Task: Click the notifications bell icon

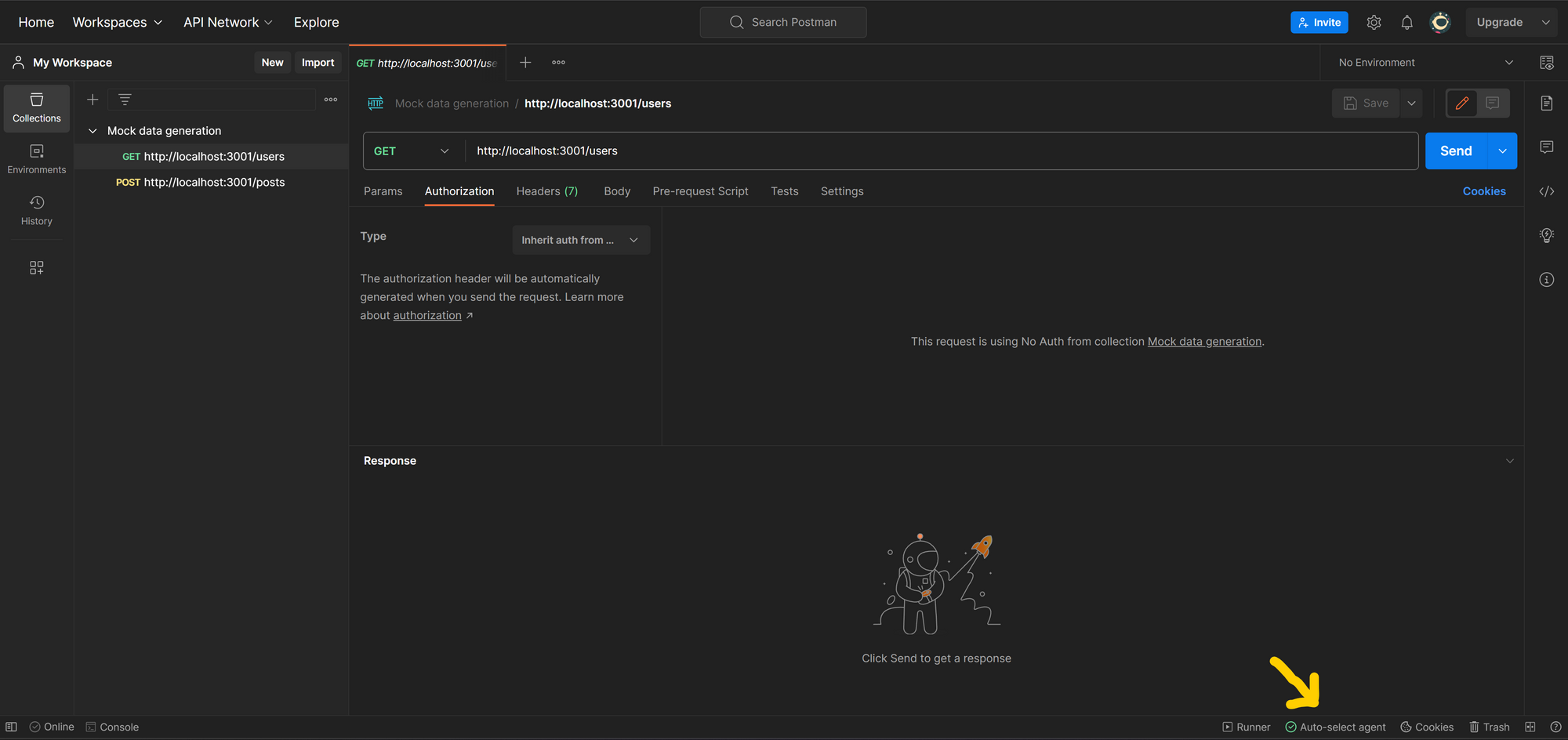Action: 1406,23
